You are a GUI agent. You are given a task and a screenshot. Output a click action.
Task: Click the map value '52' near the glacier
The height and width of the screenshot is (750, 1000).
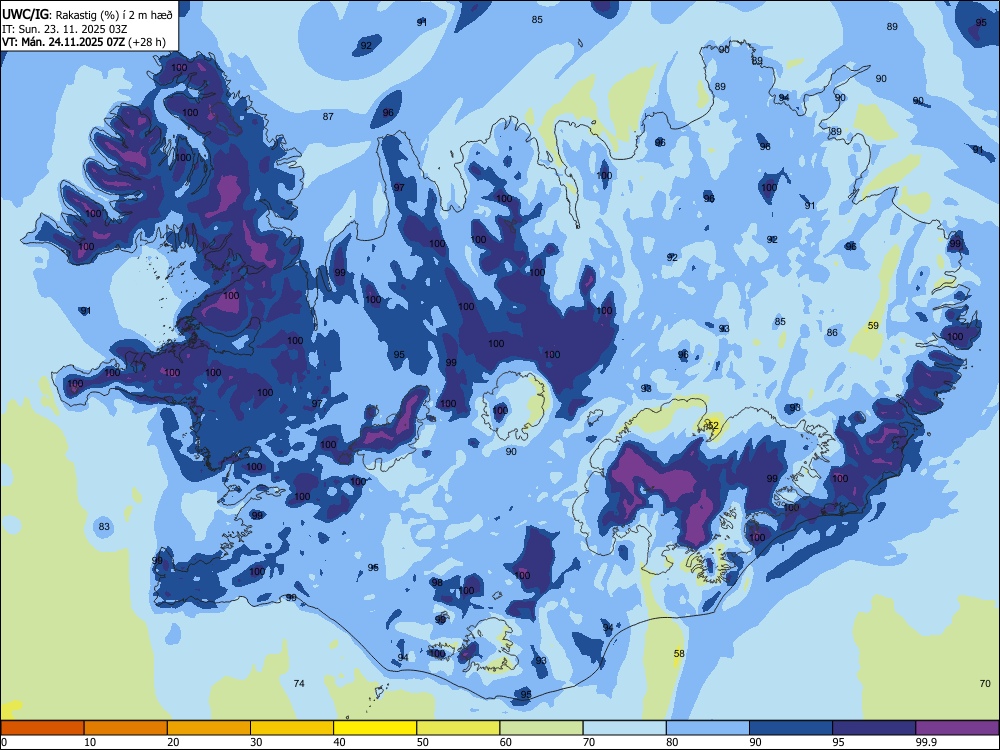click(x=713, y=425)
